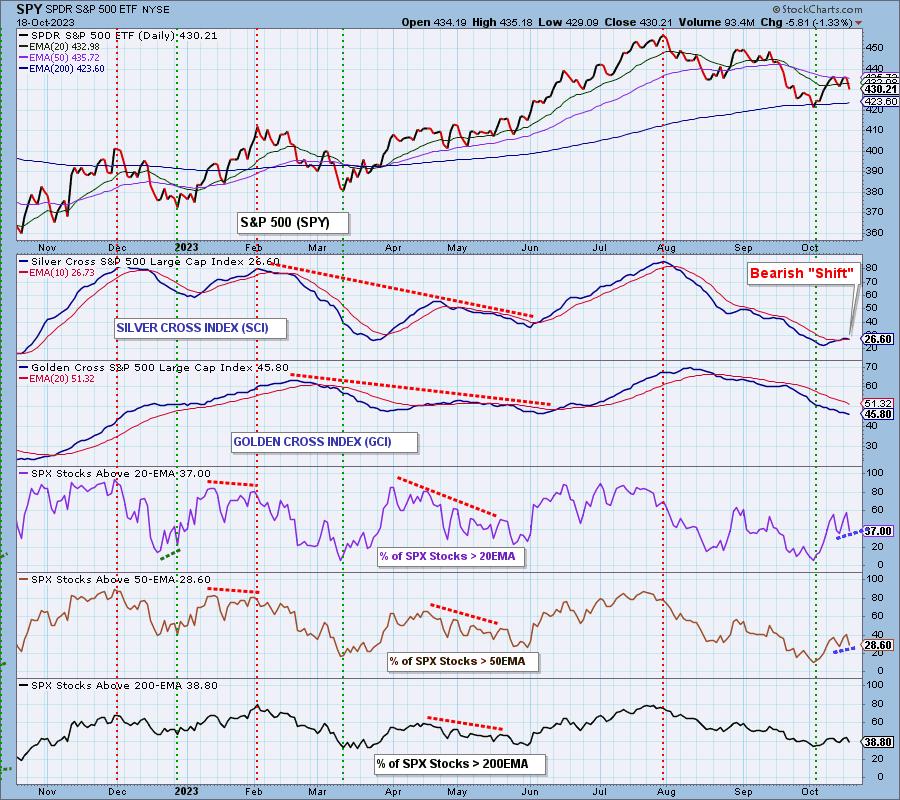900x800 pixels.
Task: Open the ©StockCharts.com attribution
Action: coord(817,9)
